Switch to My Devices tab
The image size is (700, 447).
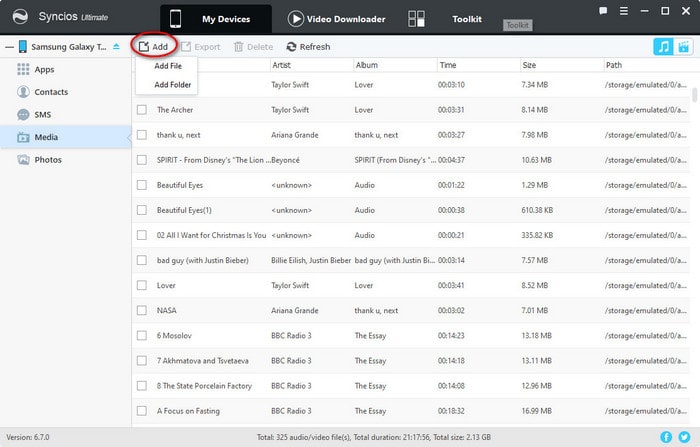point(216,19)
